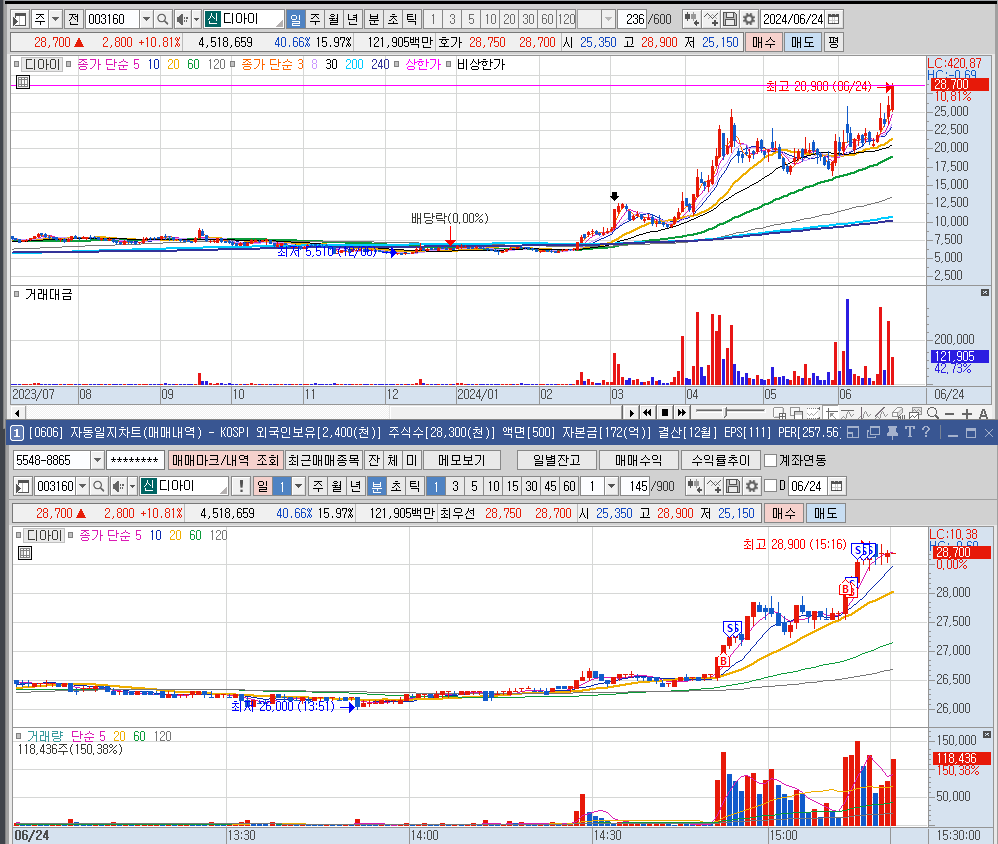Screen dimensions: 998x844
Task: Open 체 tab in 자동일지차트 window
Action: [393, 460]
